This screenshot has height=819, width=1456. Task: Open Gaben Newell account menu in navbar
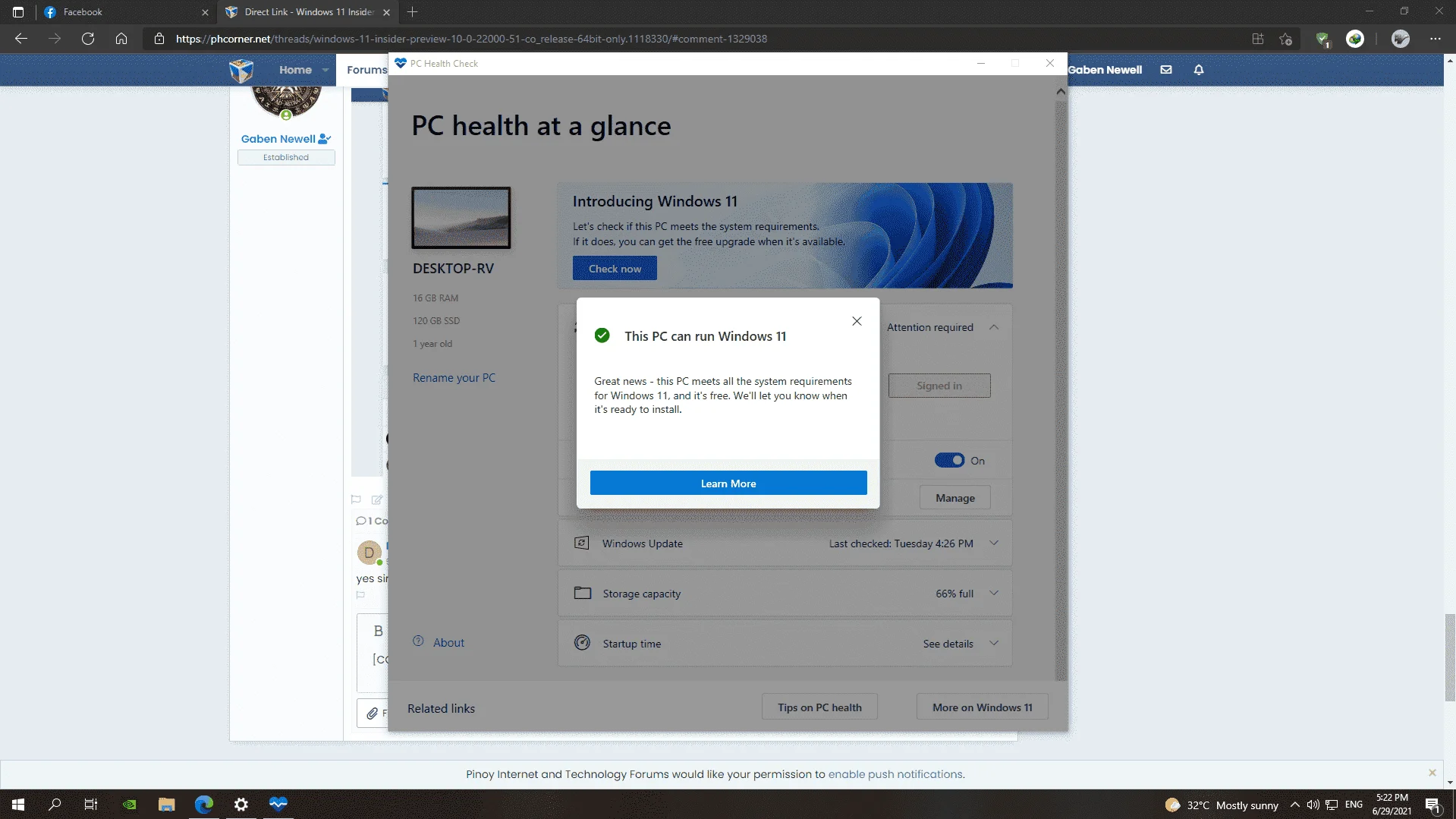(1105, 70)
